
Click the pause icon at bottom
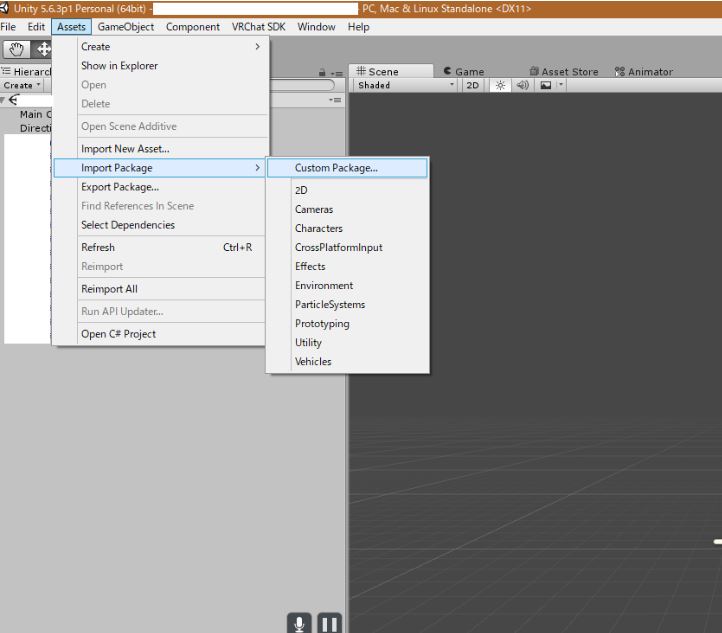point(329,623)
